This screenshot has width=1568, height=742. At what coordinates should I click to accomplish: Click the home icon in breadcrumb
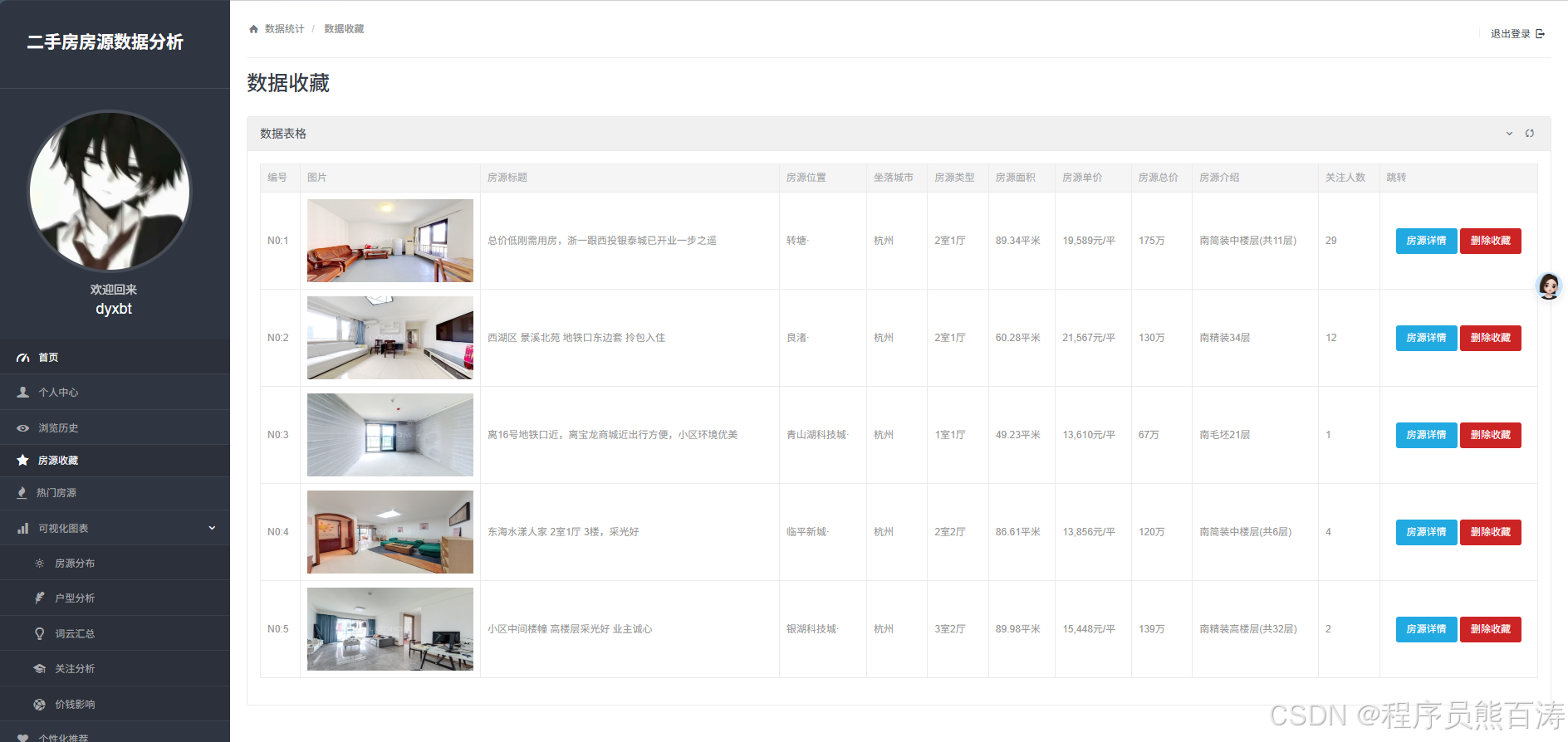(253, 29)
